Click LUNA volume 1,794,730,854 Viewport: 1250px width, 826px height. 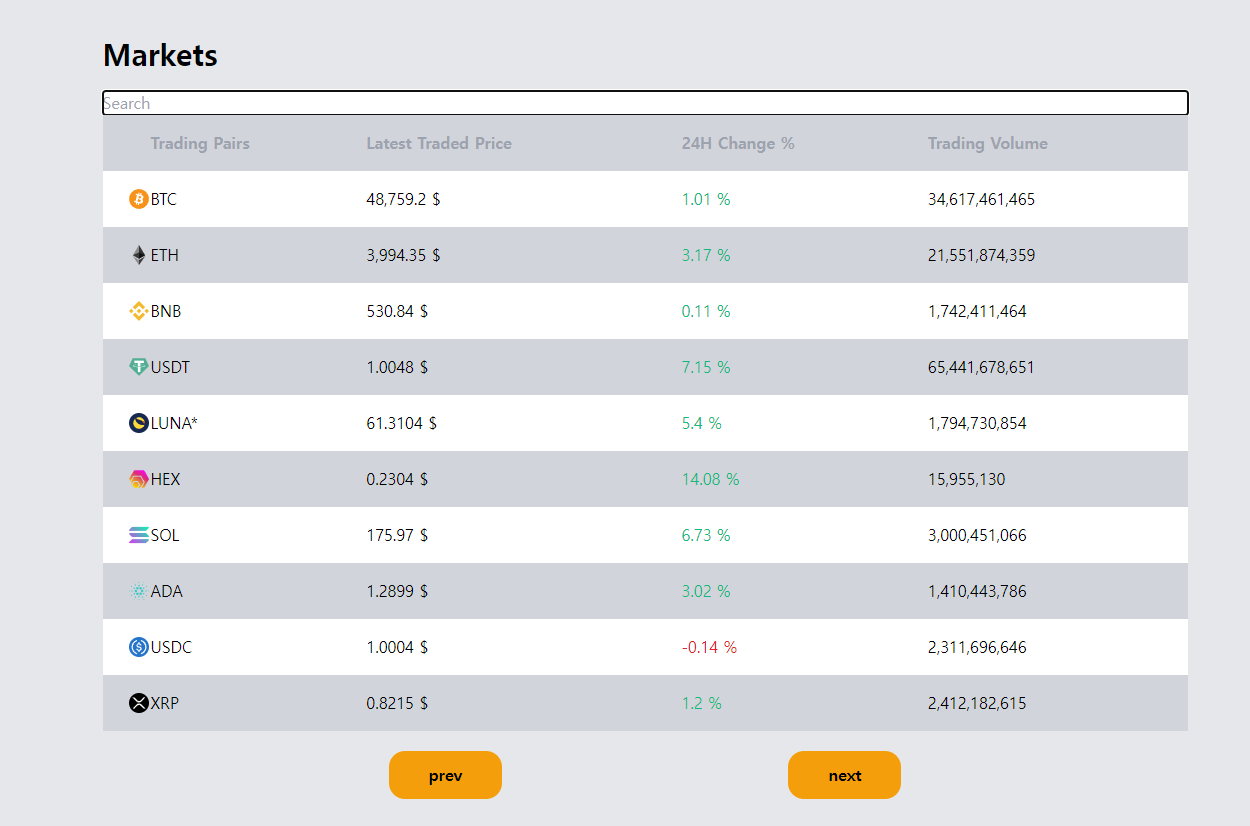[x=977, y=423]
